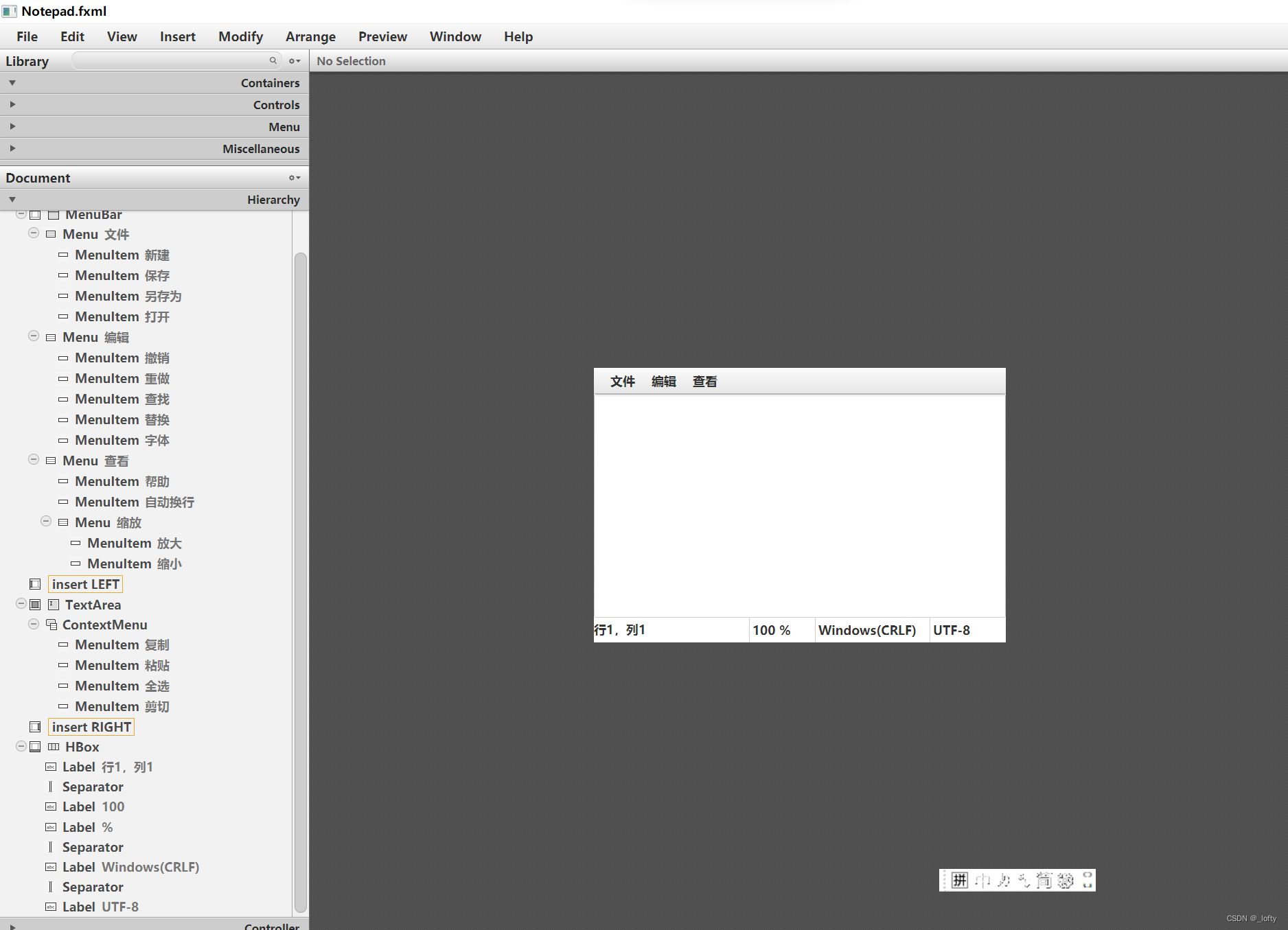The image size is (1288, 930).
Task: Click the ContextMenu node icon
Action: tap(51, 625)
